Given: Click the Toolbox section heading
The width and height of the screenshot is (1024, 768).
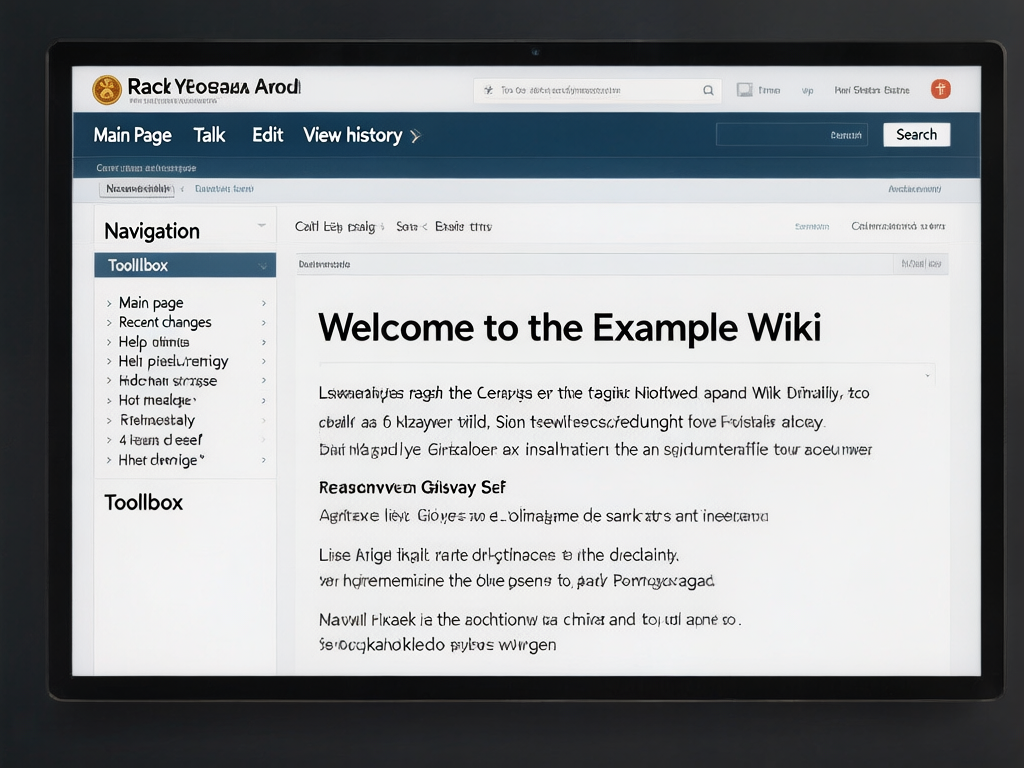Looking at the screenshot, I should [144, 502].
